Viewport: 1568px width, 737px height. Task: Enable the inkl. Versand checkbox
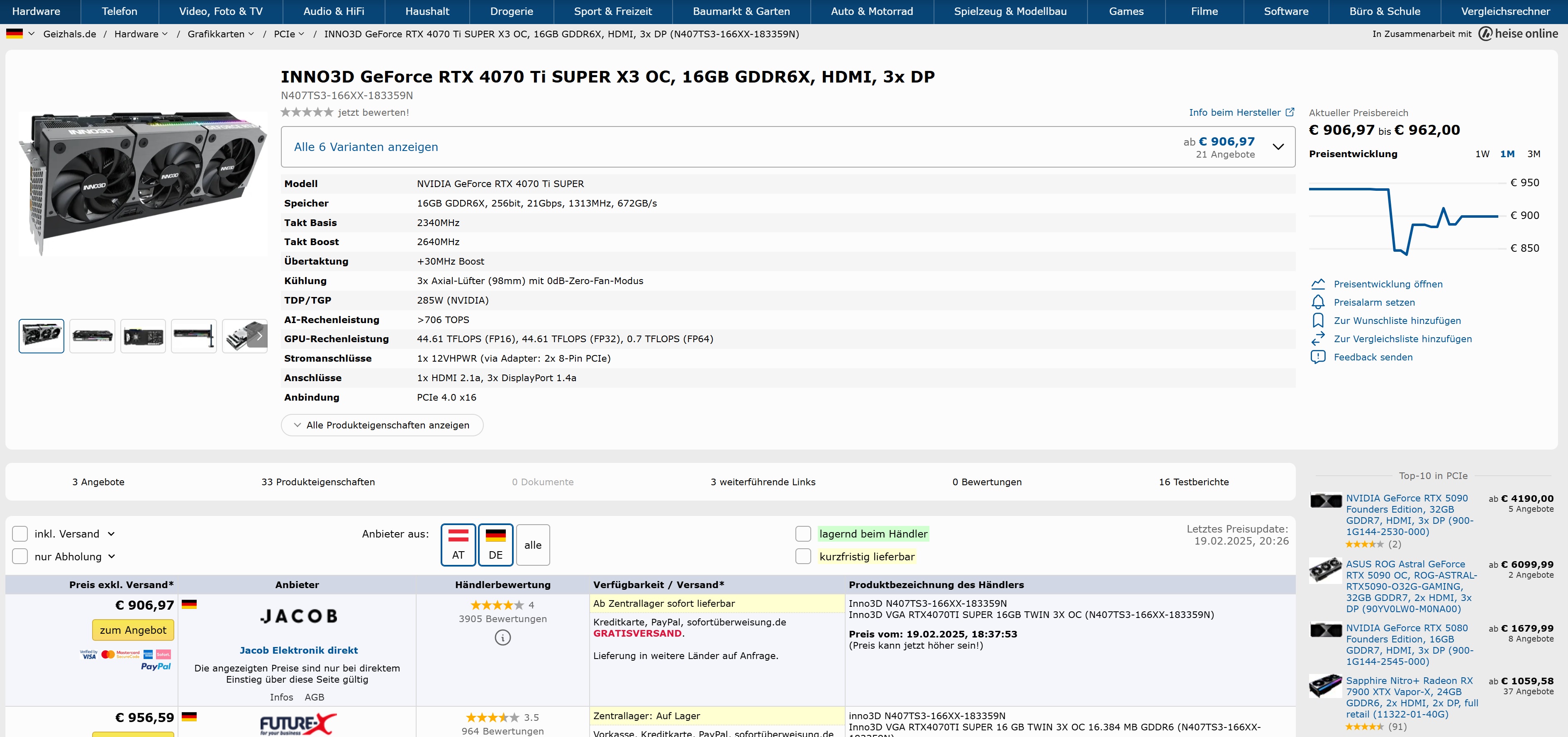[20, 534]
